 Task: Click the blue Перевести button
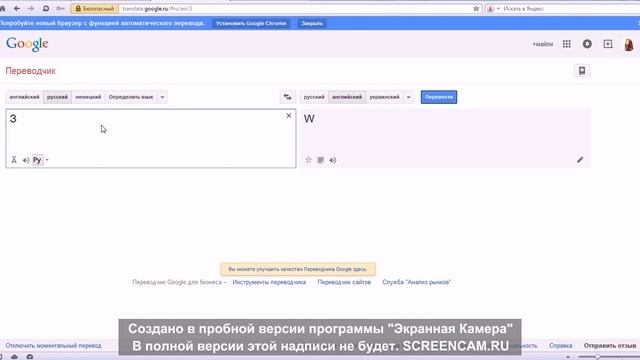pyautogui.click(x=439, y=97)
